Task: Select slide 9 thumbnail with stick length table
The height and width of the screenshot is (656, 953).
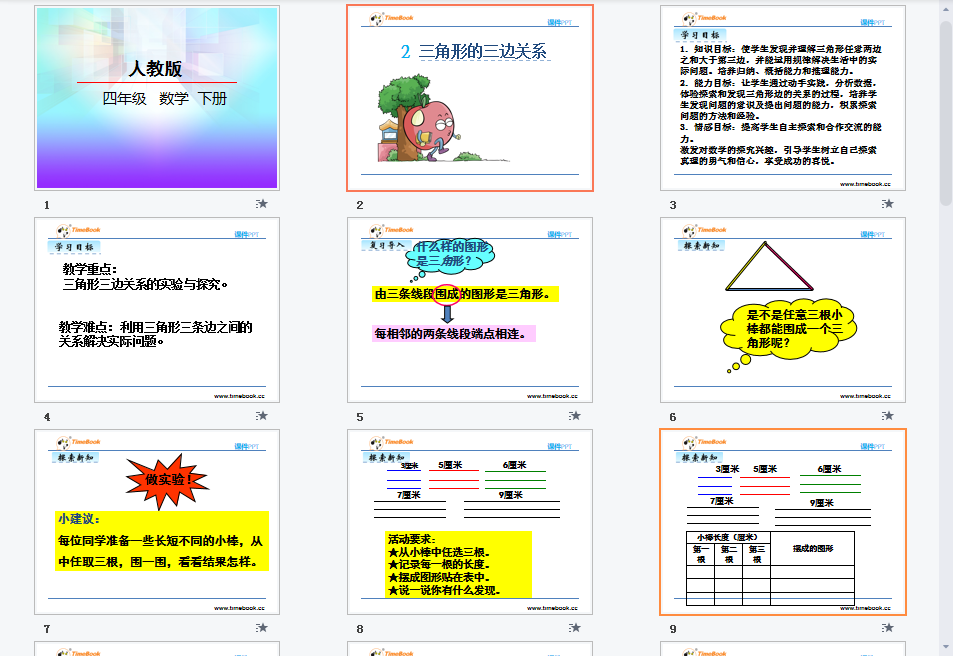Action: [783, 522]
